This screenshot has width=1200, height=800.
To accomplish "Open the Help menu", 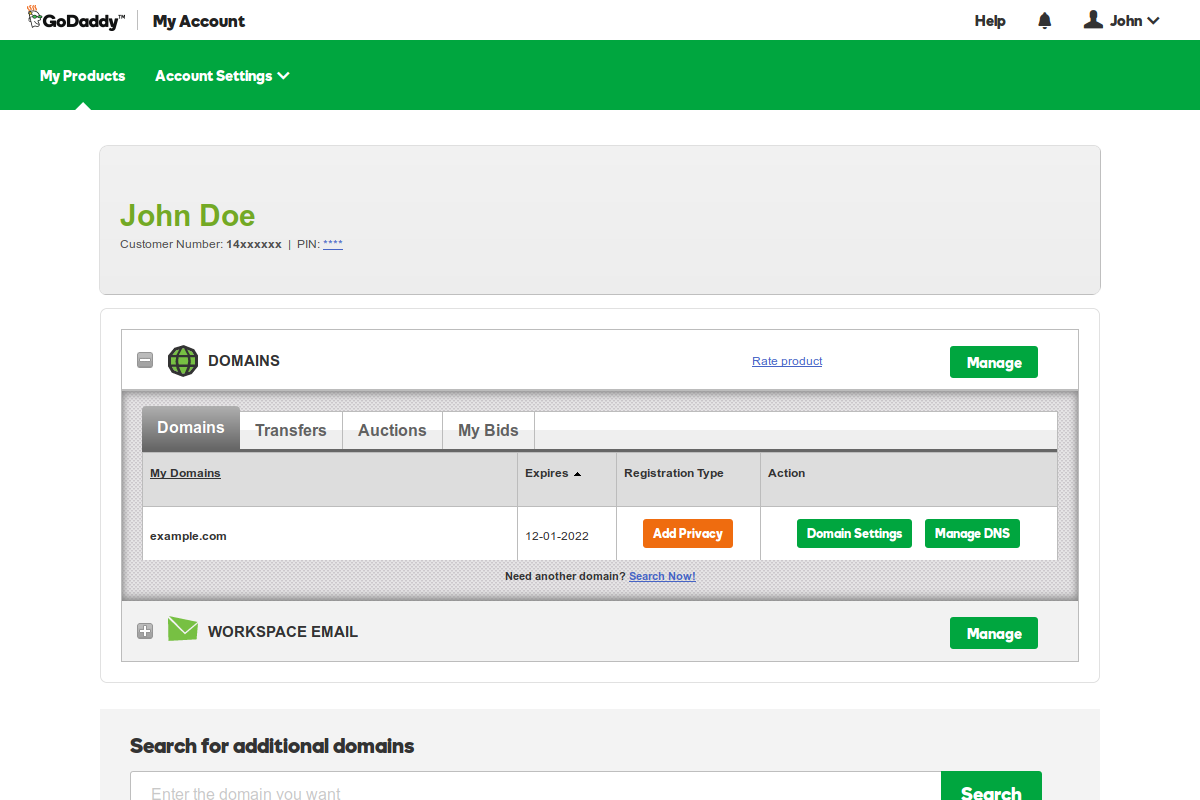I will pyautogui.click(x=990, y=21).
